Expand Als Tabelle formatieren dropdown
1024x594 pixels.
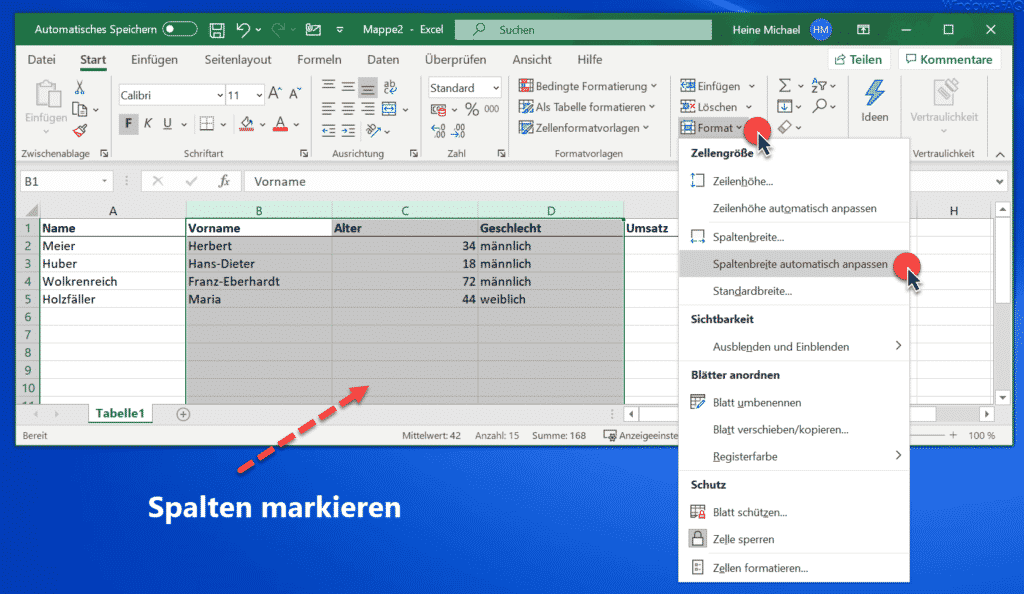pyautogui.click(x=652, y=107)
